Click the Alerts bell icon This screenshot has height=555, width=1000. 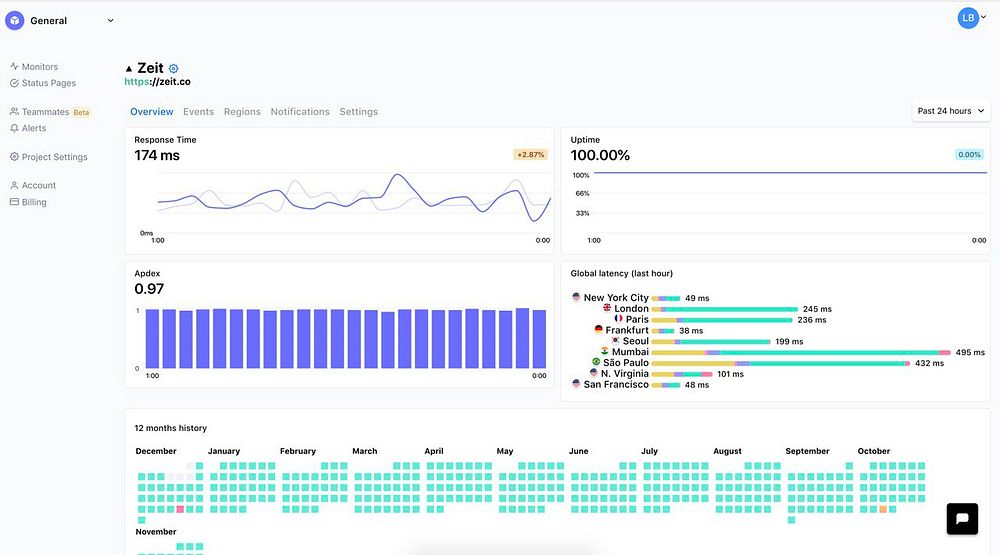pos(14,128)
